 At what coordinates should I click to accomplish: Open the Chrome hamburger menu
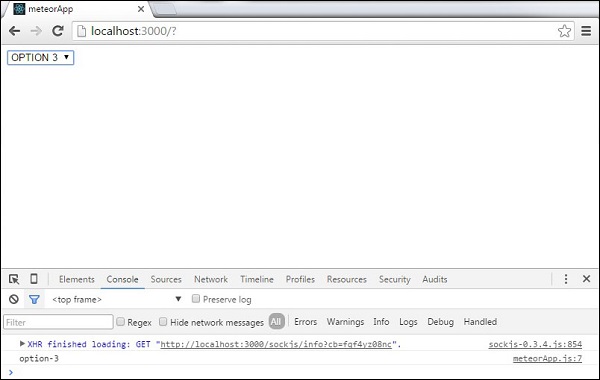coord(586,31)
